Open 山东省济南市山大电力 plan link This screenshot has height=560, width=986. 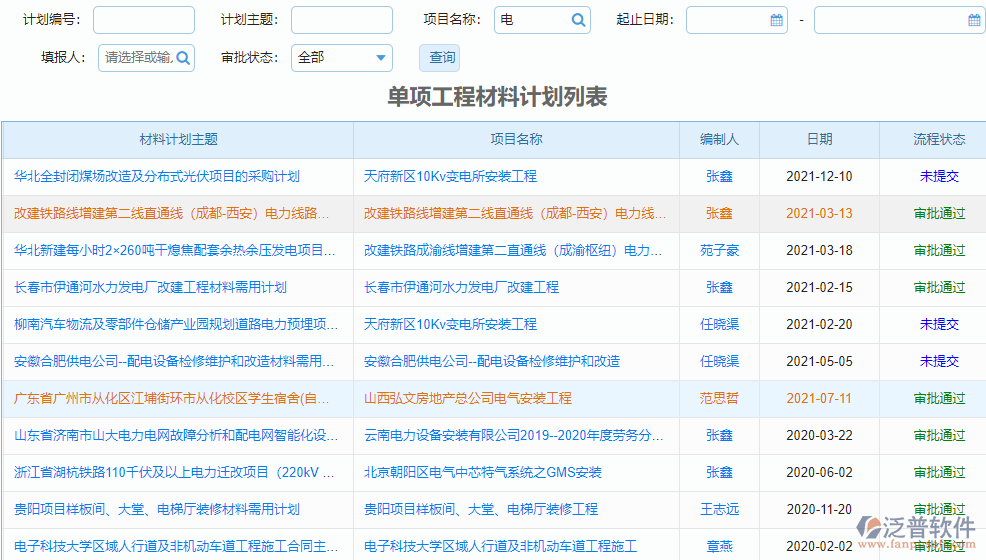click(175, 436)
